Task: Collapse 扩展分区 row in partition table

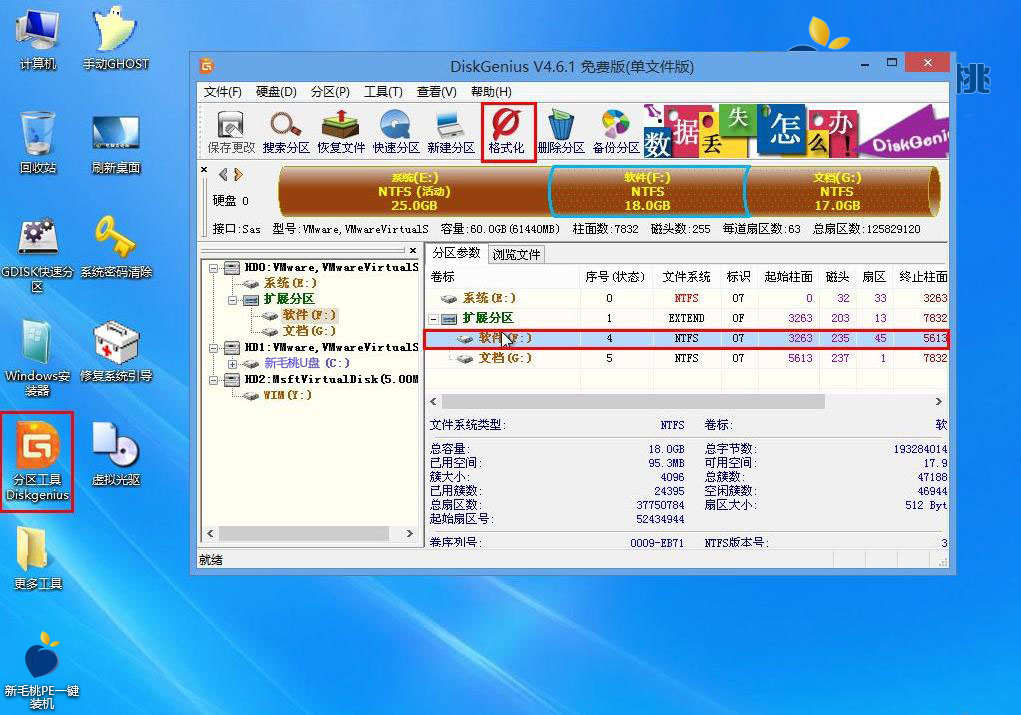Action: [433, 318]
